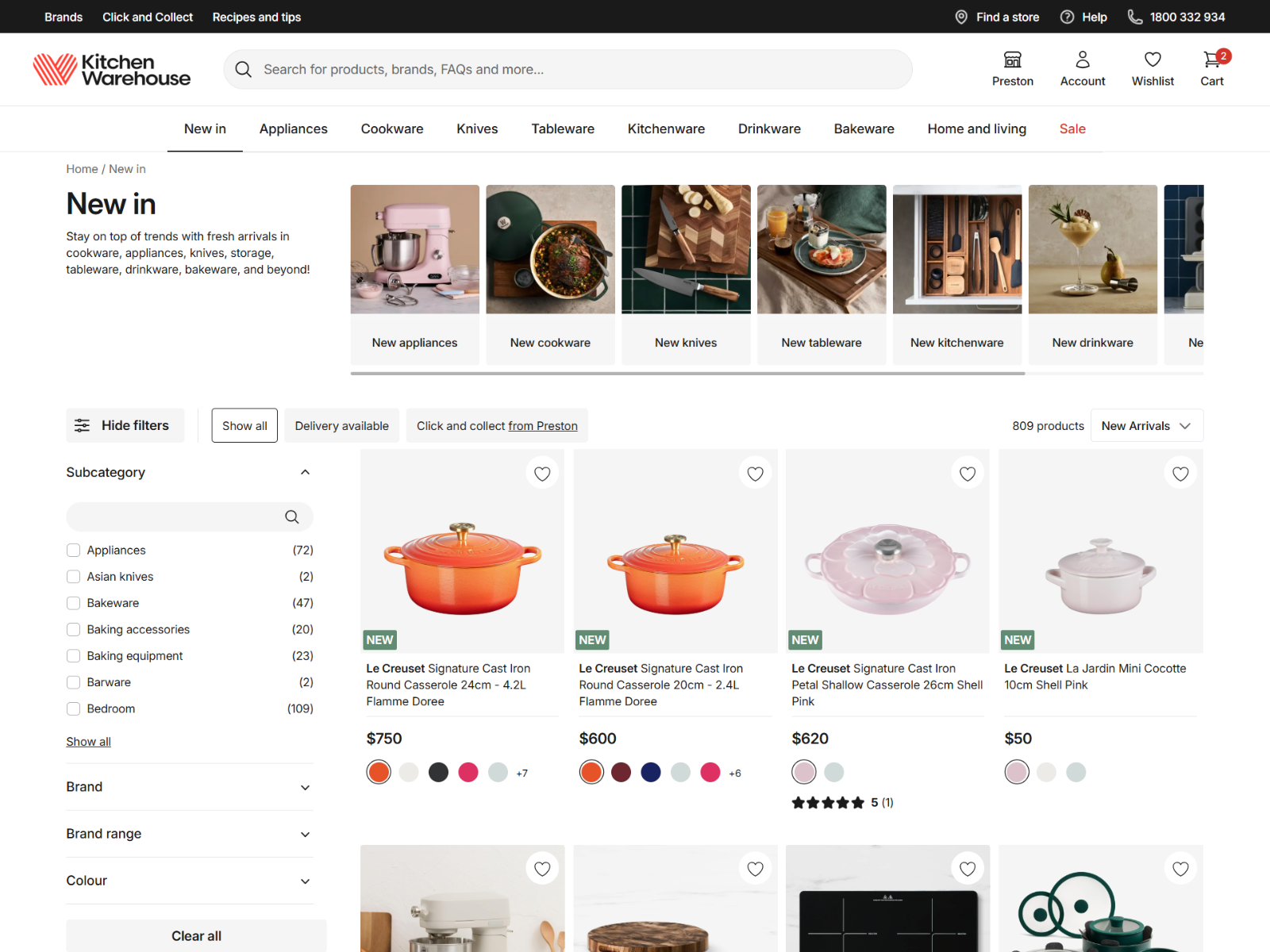Wishlist heart on the wooden board product
1270x952 pixels.
(x=755, y=869)
